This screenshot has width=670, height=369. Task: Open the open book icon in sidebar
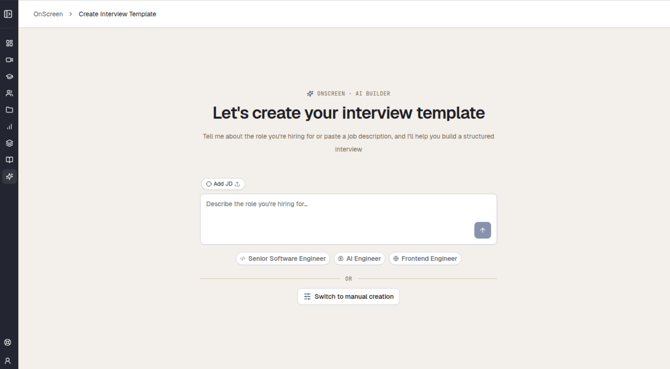tap(9, 160)
